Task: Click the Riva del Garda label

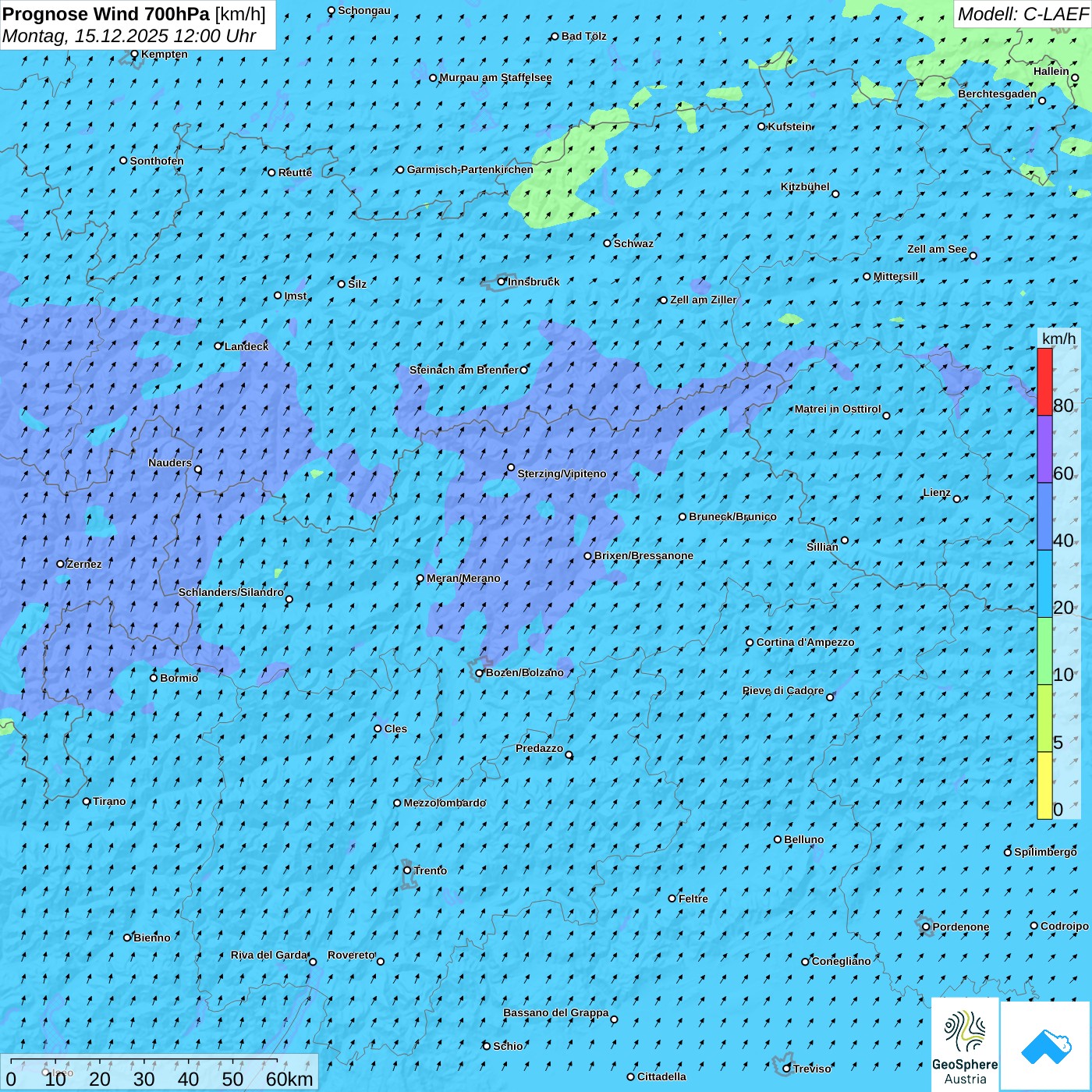Action: (269, 955)
